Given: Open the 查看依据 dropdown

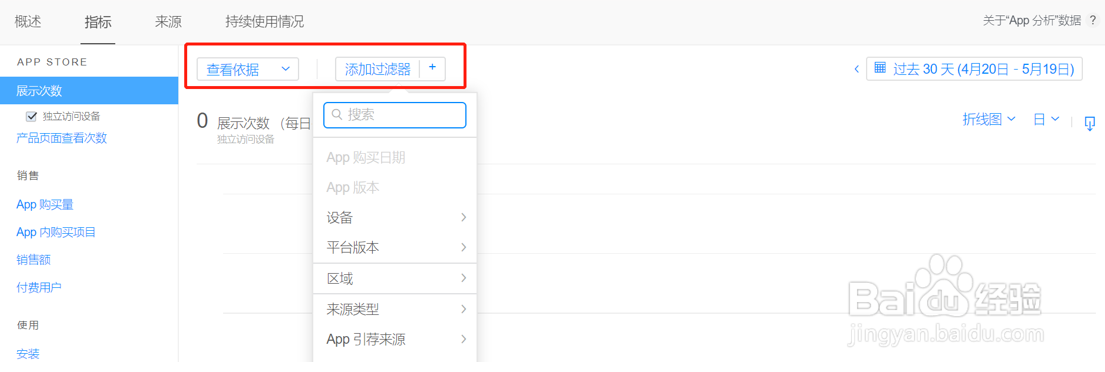Looking at the screenshot, I should pyautogui.click(x=248, y=69).
